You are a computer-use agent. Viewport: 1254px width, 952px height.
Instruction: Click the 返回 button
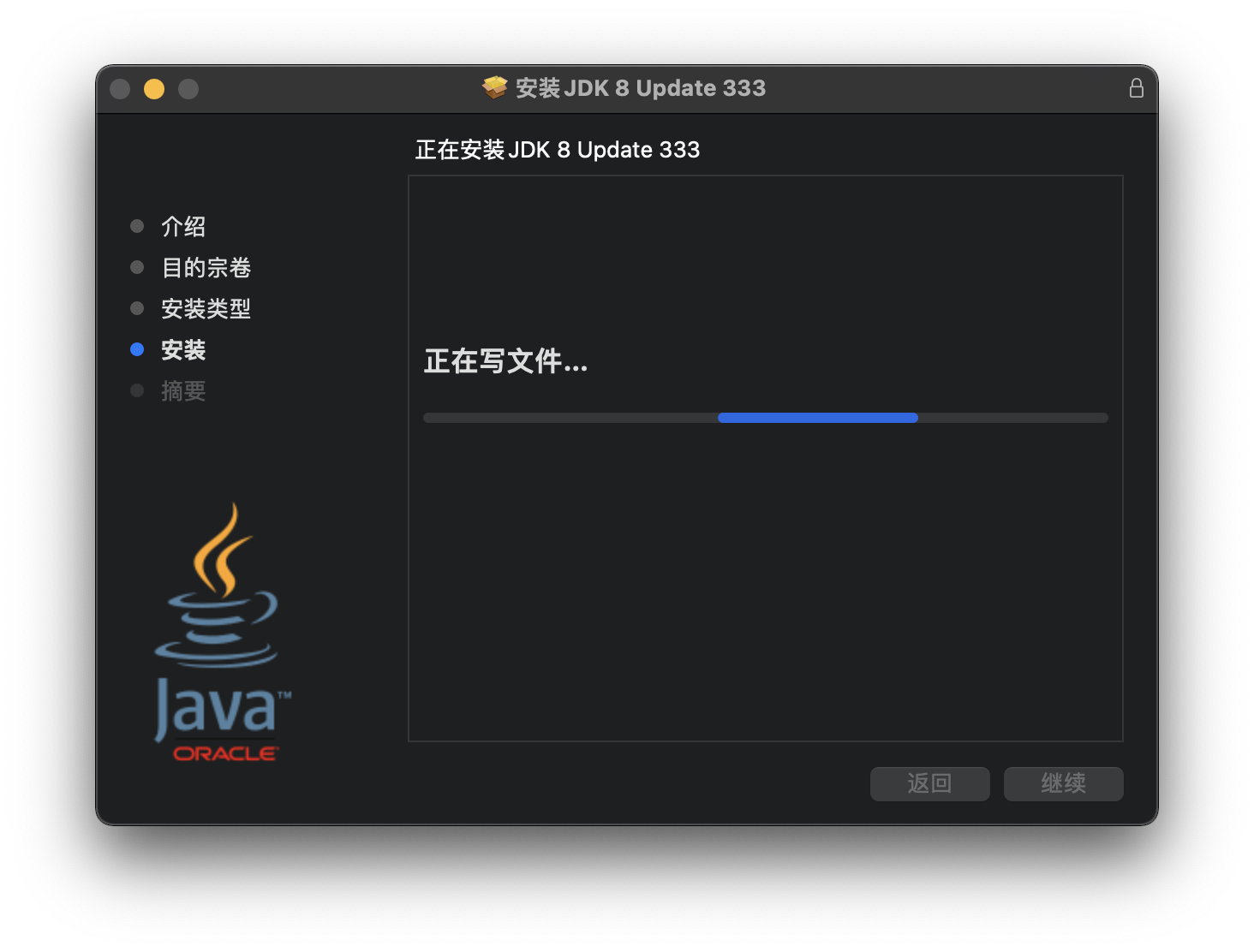(929, 783)
